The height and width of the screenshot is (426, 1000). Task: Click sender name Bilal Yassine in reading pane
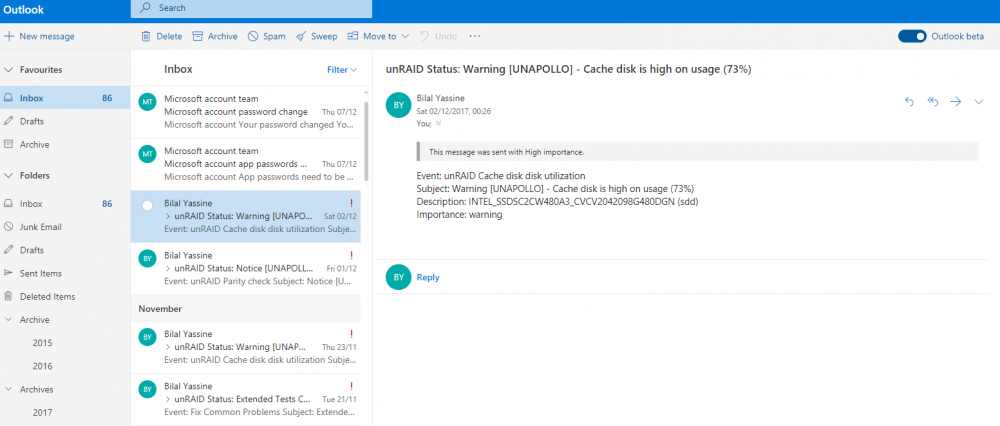coord(441,98)
